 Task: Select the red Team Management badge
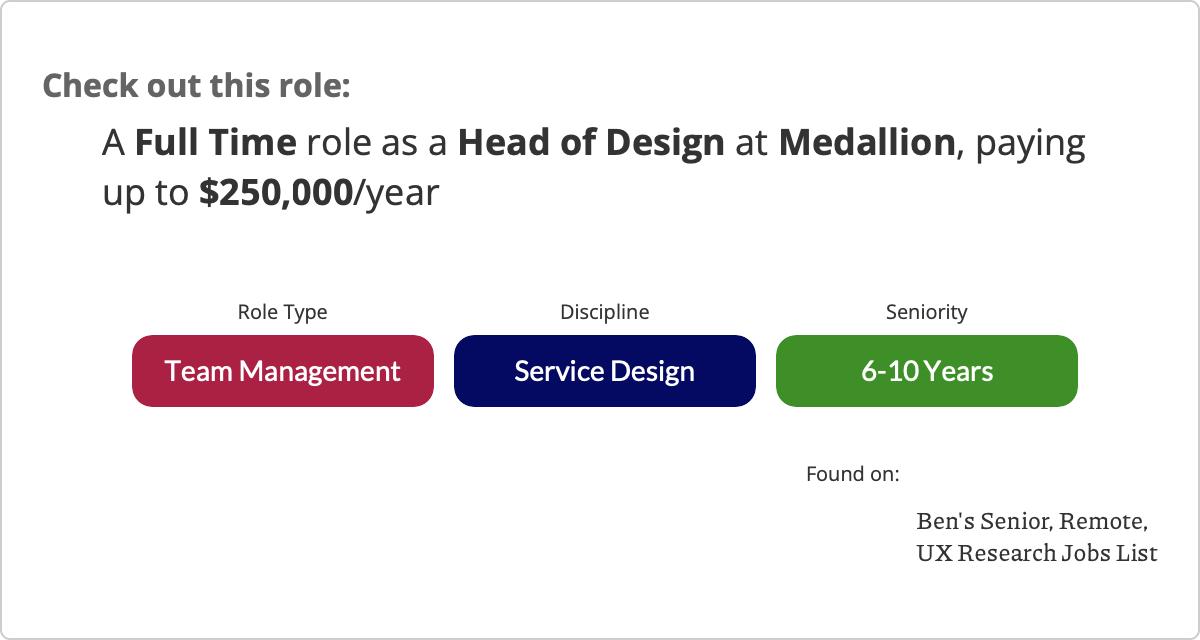(x=283, y=371)
